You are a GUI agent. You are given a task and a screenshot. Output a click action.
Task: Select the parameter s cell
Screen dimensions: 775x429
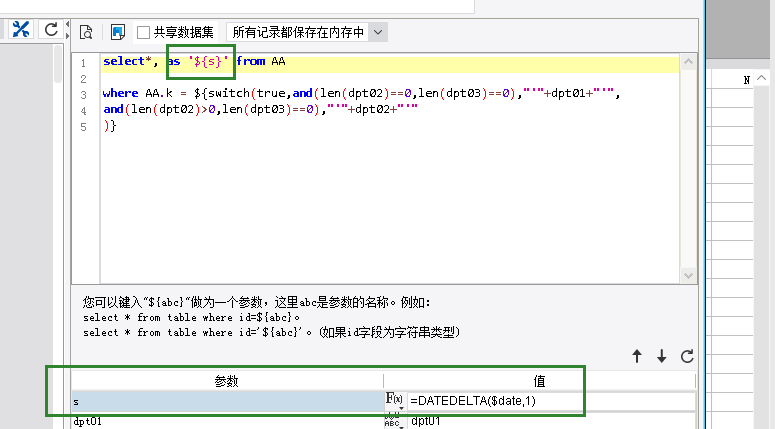pyautogui.click(x=228, y=401)
